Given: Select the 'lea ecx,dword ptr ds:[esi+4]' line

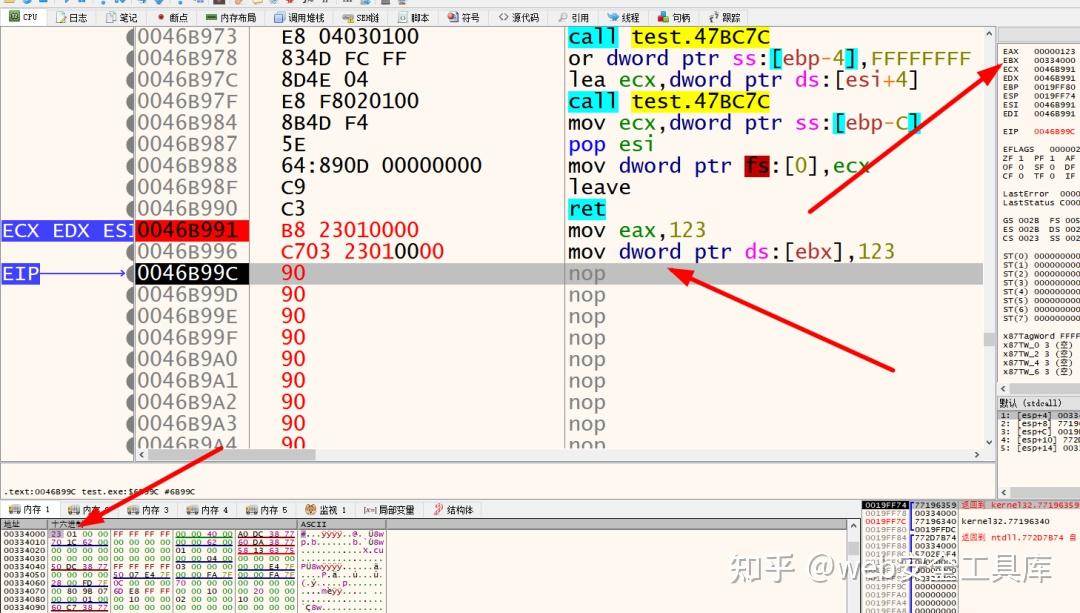Looking at the screenshot, I should (744, 80).
